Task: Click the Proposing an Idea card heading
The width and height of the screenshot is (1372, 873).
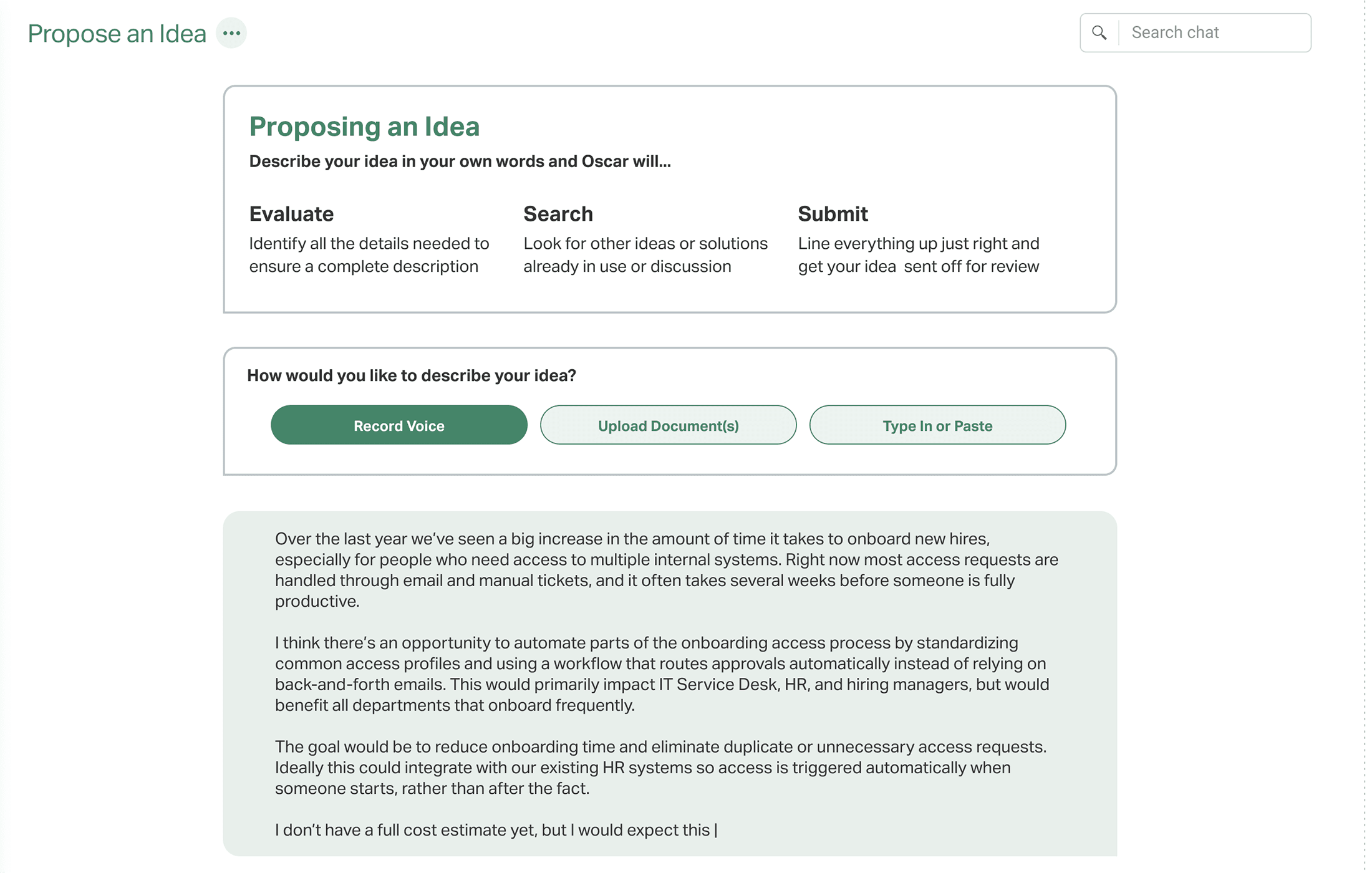Action: point(364,127)
